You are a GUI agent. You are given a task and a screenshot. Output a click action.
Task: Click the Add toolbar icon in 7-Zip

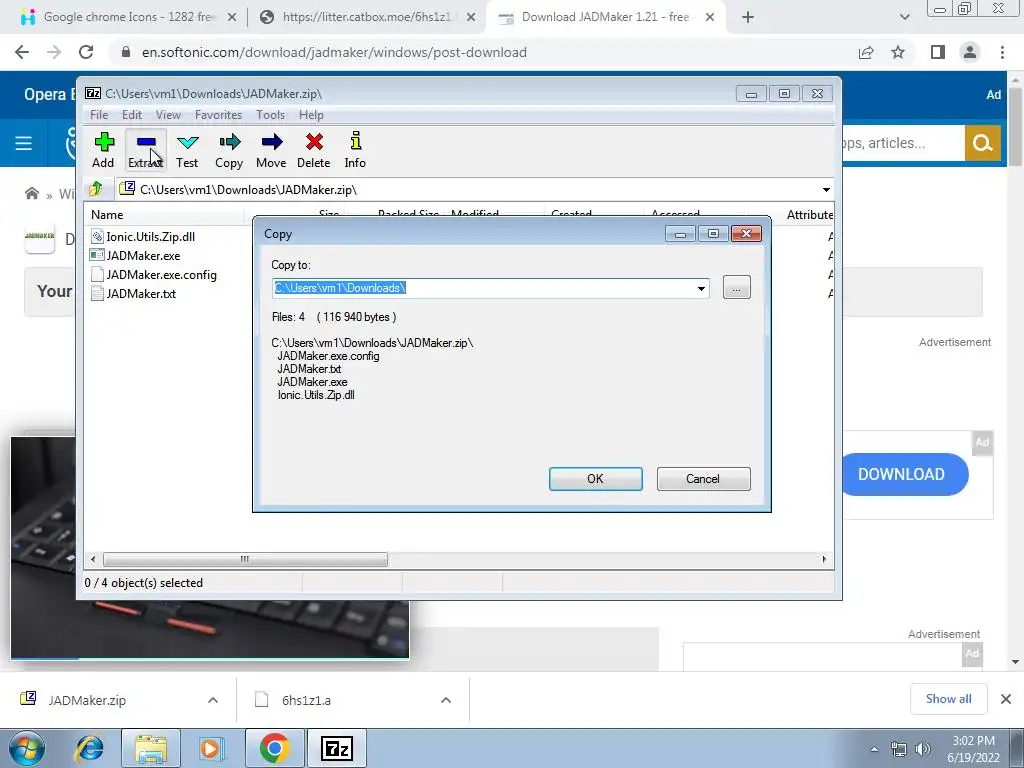103,150
